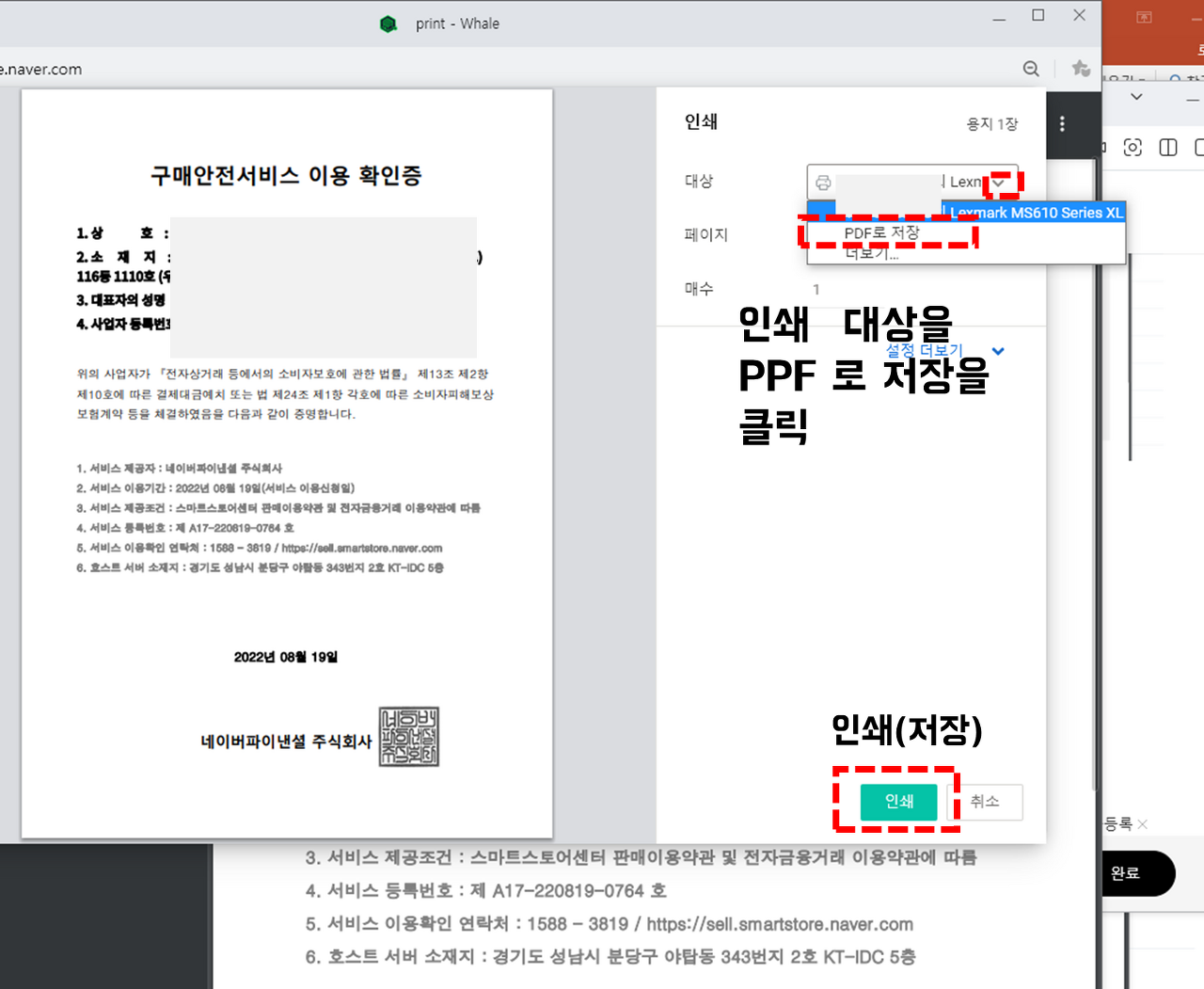Click the 매수 copies number field
The width and height of the screenshot is (1204, 989).
(x=912, y=289)
